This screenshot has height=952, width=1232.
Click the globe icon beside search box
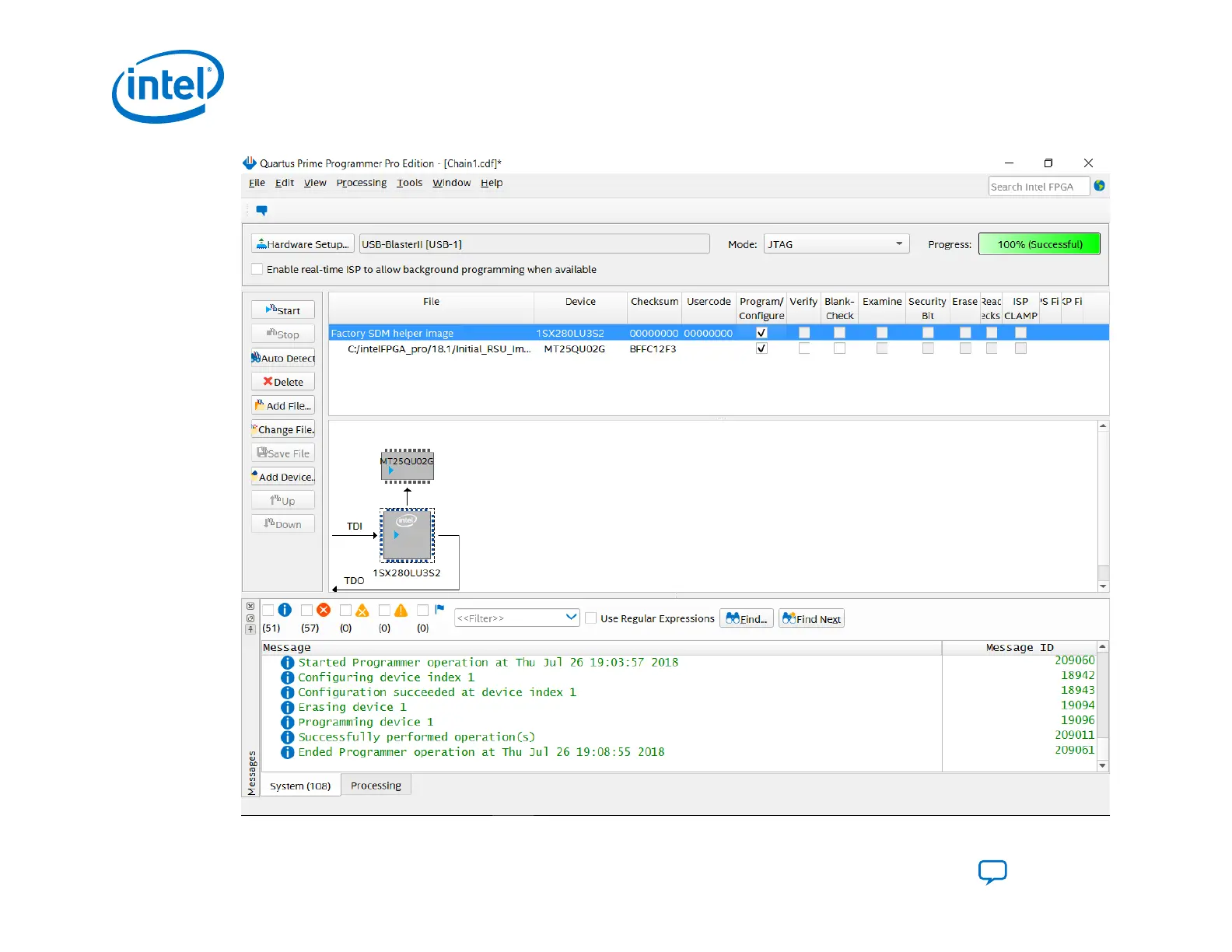pyautogui.click(x=1100, y=186)
